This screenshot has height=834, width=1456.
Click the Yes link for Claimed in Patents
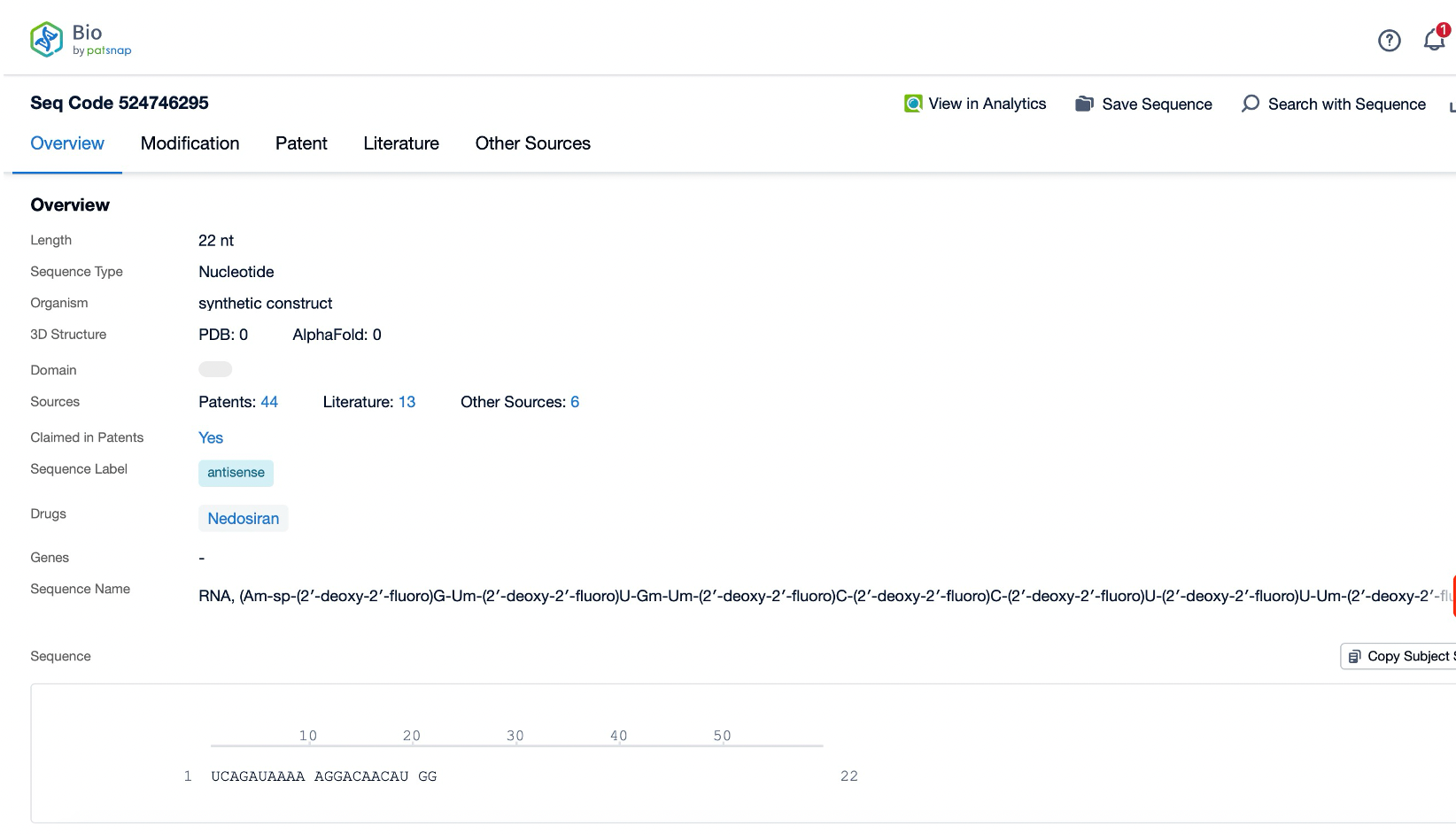tap(211, 437)
